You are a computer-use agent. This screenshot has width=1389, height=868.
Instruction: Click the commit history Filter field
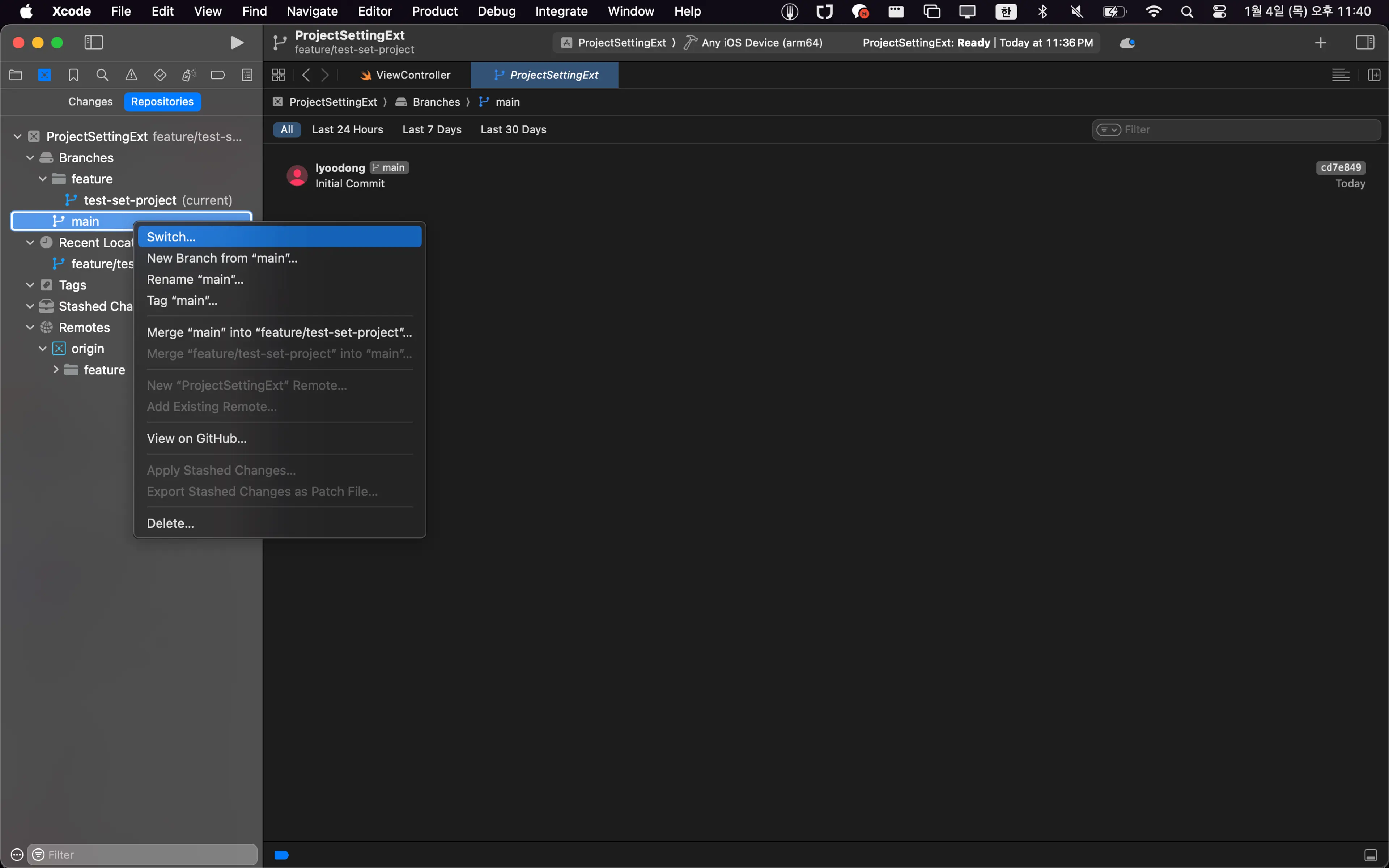(x=1236, y=130)
